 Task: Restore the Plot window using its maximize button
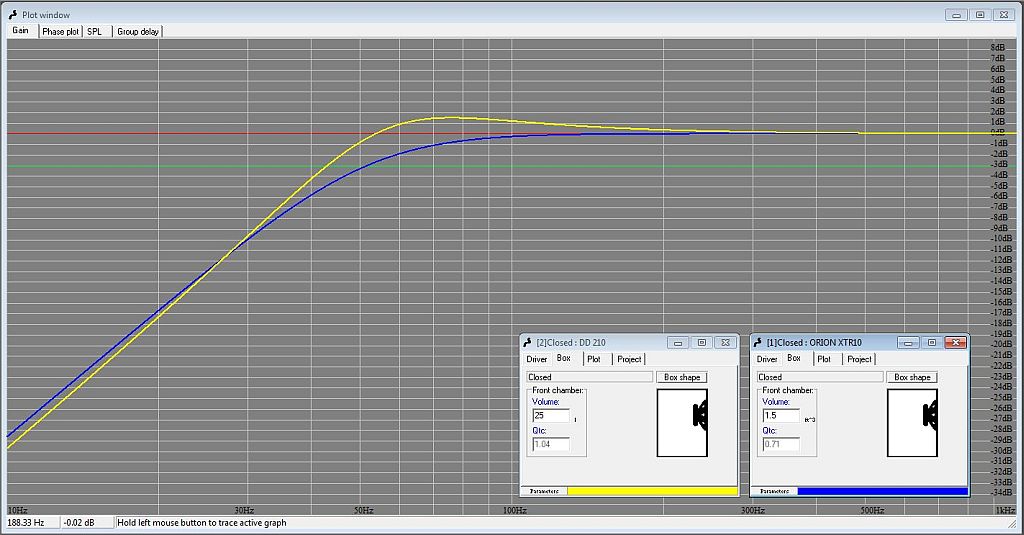(x=980, y=15)
